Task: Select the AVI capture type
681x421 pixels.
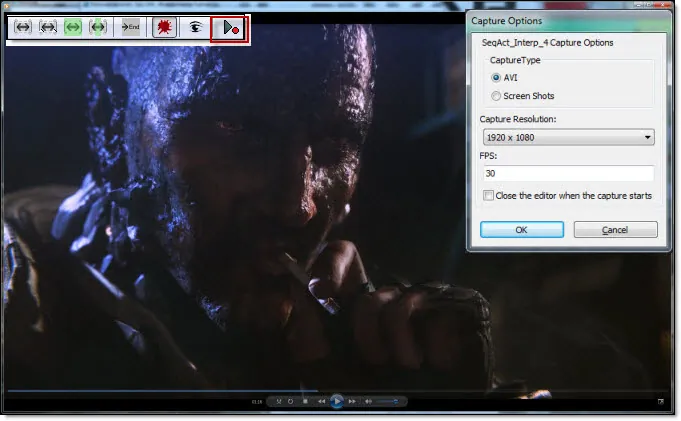Action: point(504,78)
